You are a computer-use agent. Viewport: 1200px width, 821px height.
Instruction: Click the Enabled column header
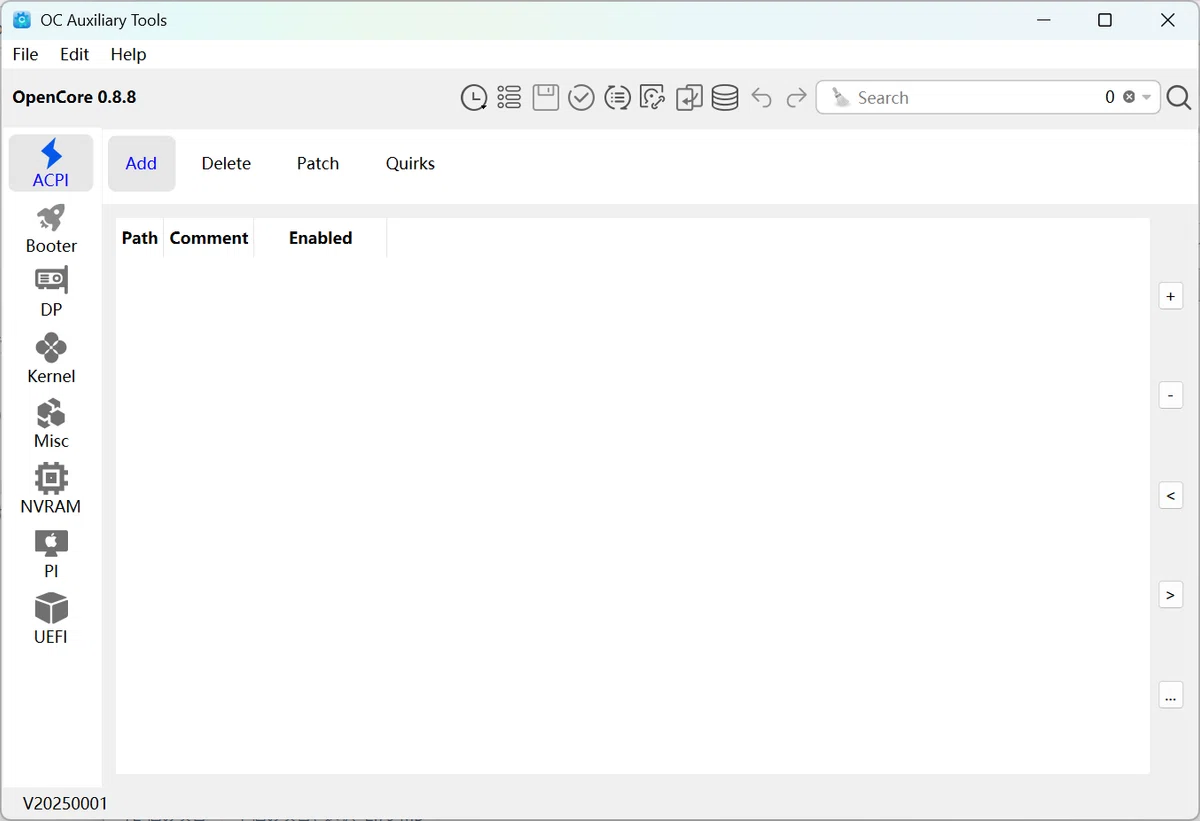320,238
